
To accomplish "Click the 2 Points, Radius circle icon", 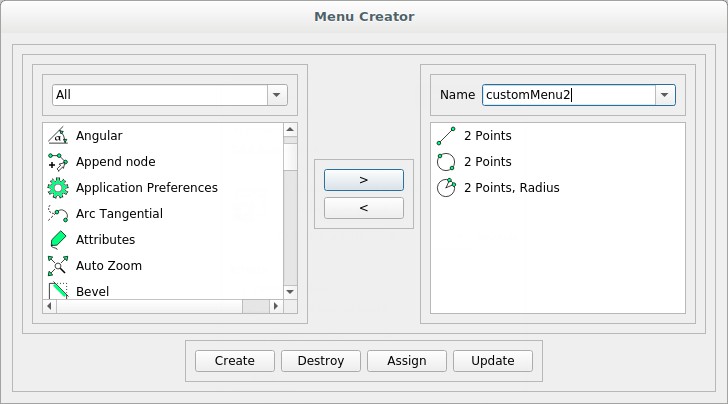I will click(446, 188).
